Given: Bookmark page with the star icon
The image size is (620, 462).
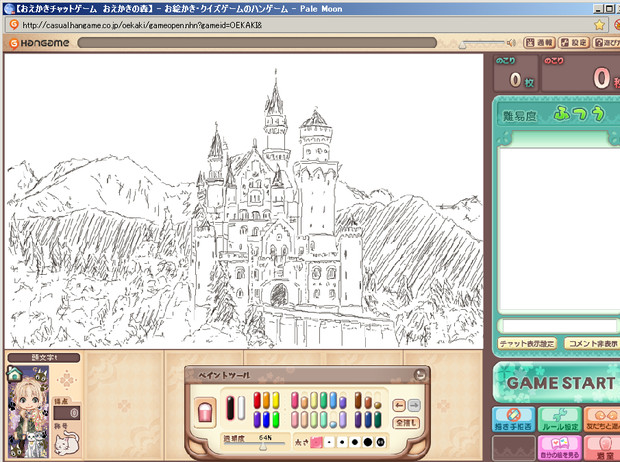Looking at the screenshot, I should click(x=599, y=25).
